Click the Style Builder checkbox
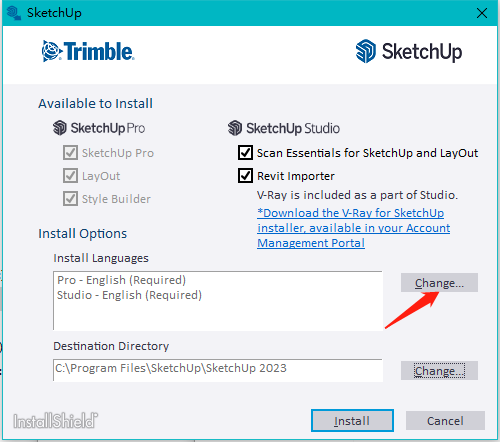The image size is (500, 442). (x=70, y=199)
